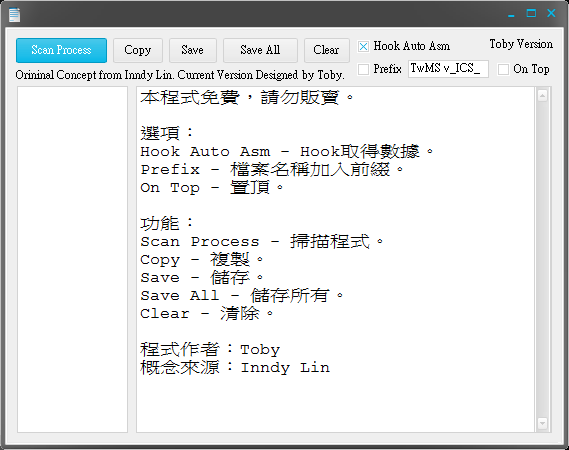This screenshot has height=450, width=569.
Task: Enable the Prefix checkbox
Action: point(363,69)
